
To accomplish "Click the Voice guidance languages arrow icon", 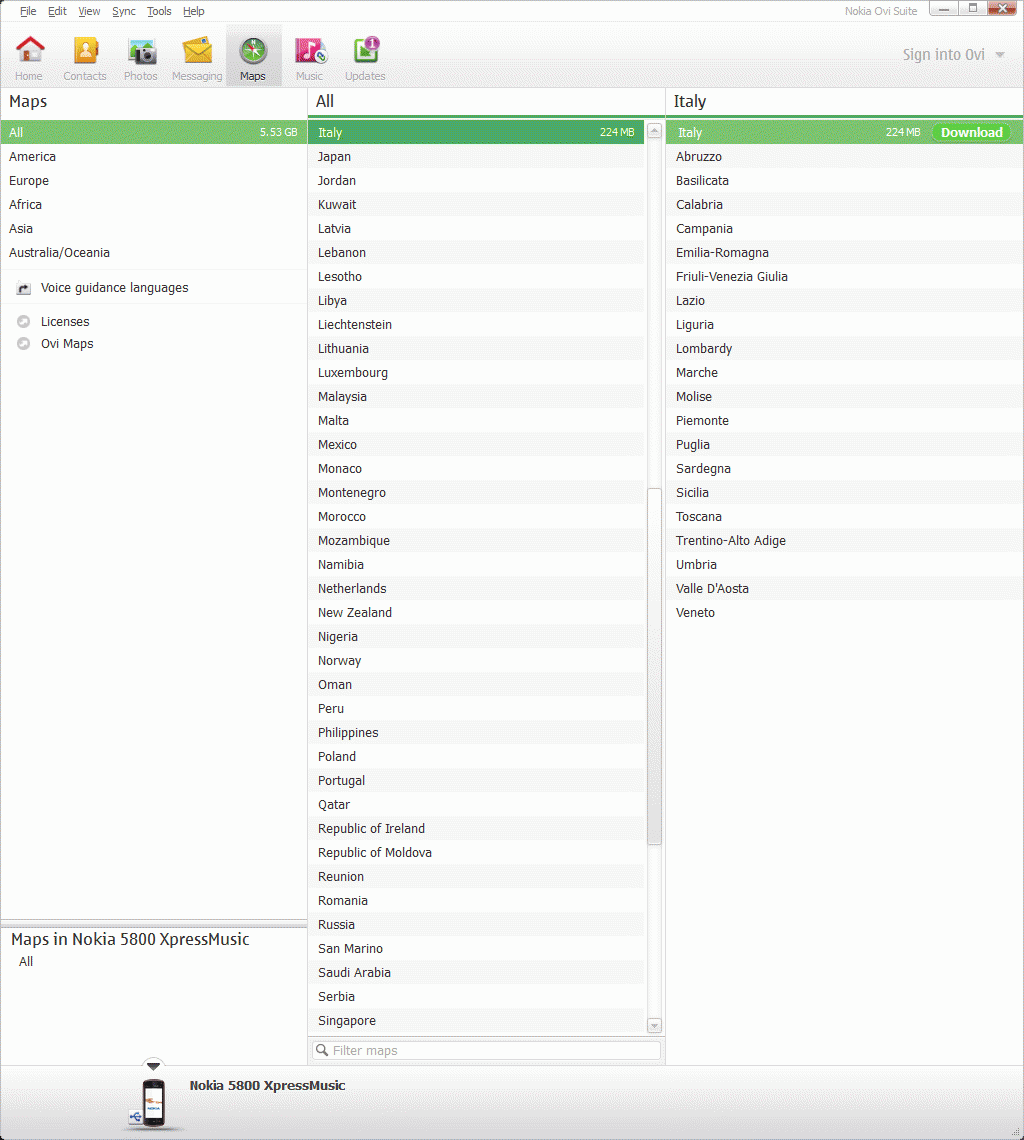I will click(x=24, y=288).
